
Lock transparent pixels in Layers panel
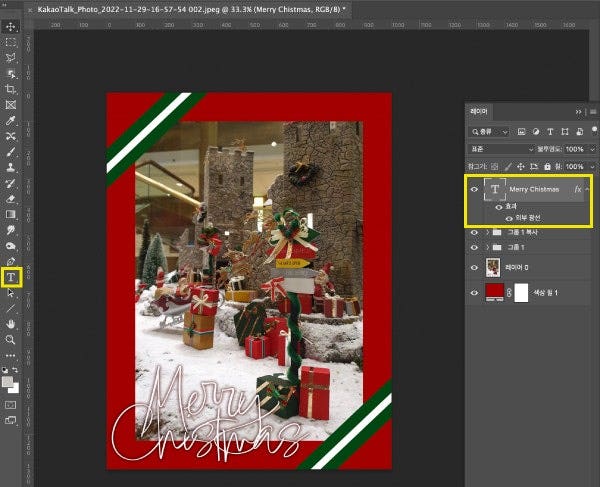click(495, 166)
